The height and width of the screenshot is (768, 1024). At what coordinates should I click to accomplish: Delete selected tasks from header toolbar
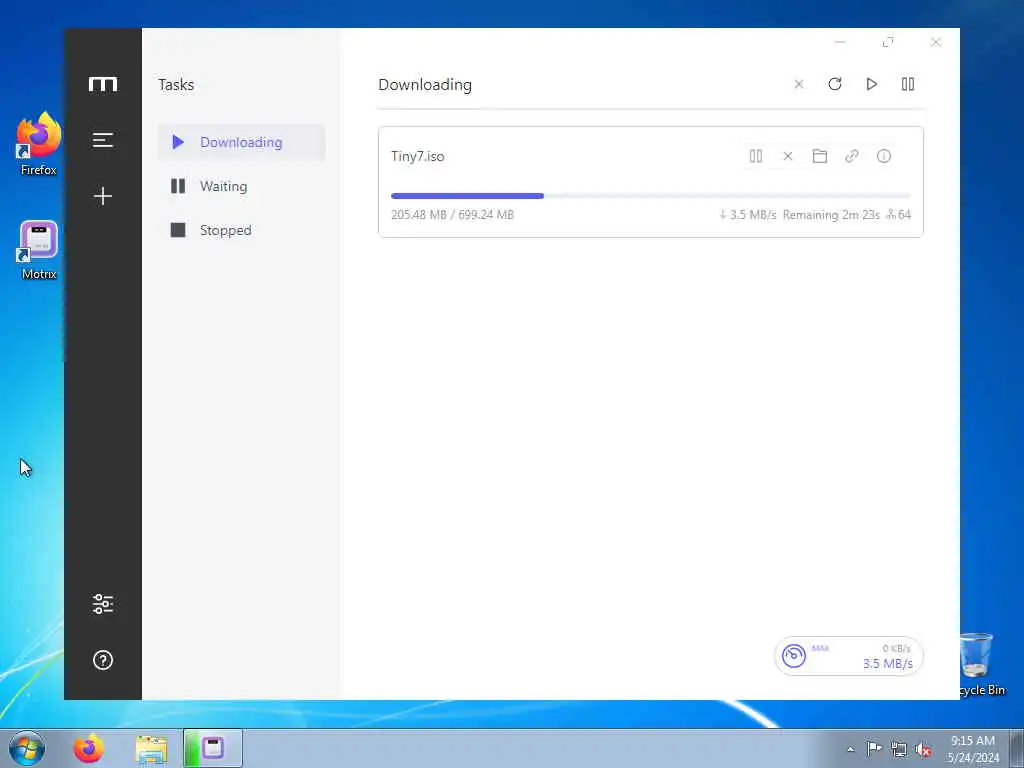(x=799, y=84)
